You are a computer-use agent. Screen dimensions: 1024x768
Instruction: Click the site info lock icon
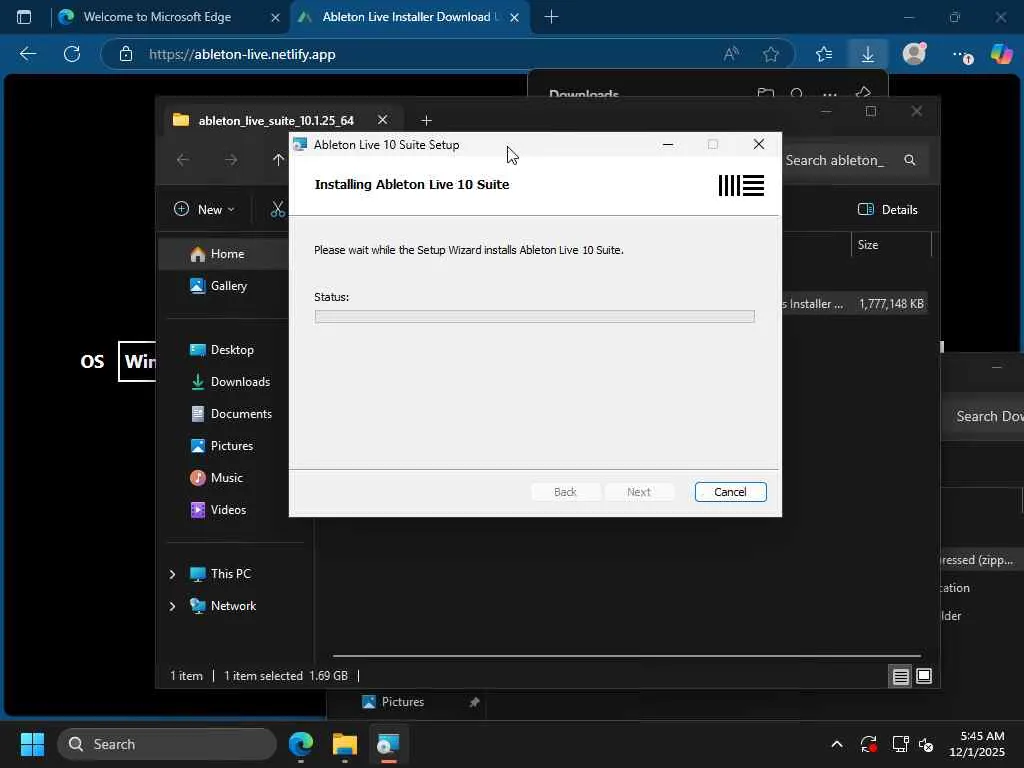point(126,54)
